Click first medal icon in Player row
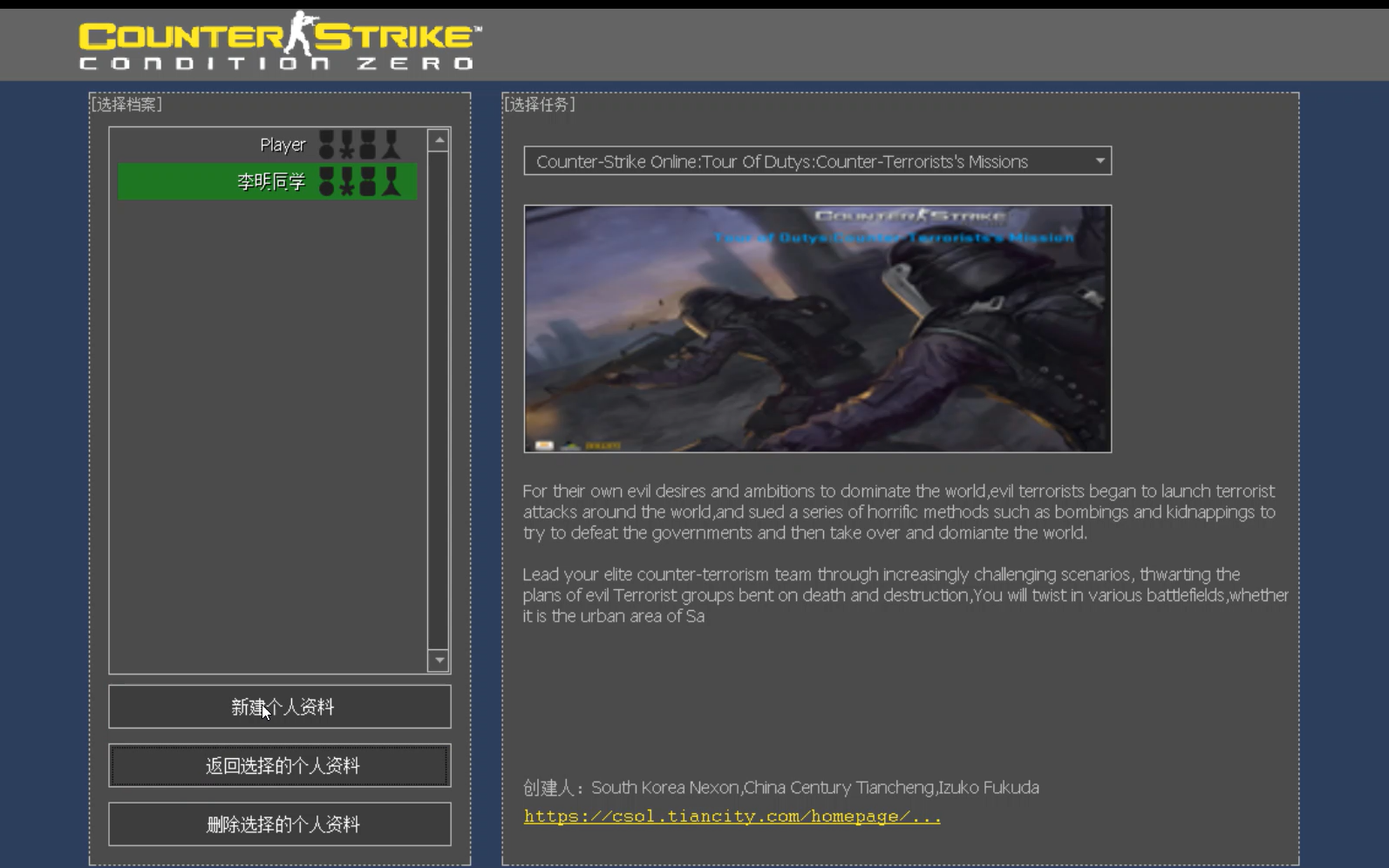The height and width of the screenshot is (868, 1389). coord(327,145)
